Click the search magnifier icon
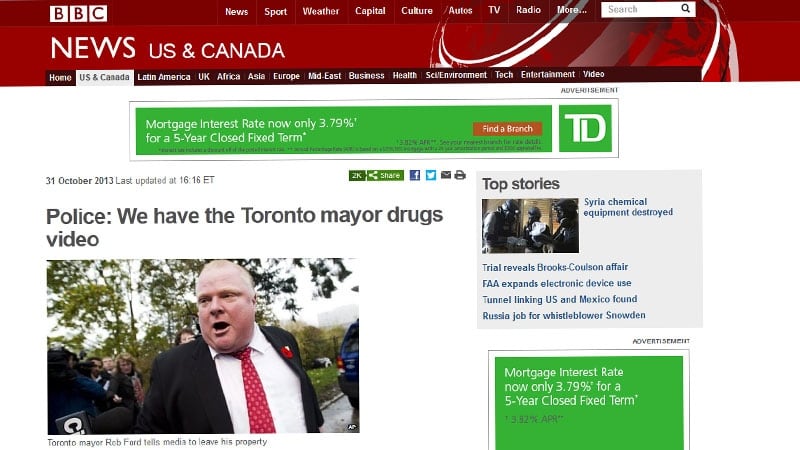The width and height of the screenshot is (800, 450). point(686,9)
